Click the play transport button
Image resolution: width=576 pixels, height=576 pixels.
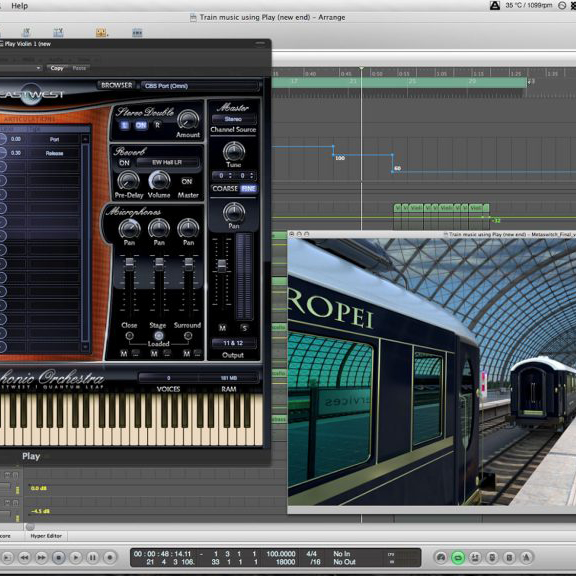(76, 558)
